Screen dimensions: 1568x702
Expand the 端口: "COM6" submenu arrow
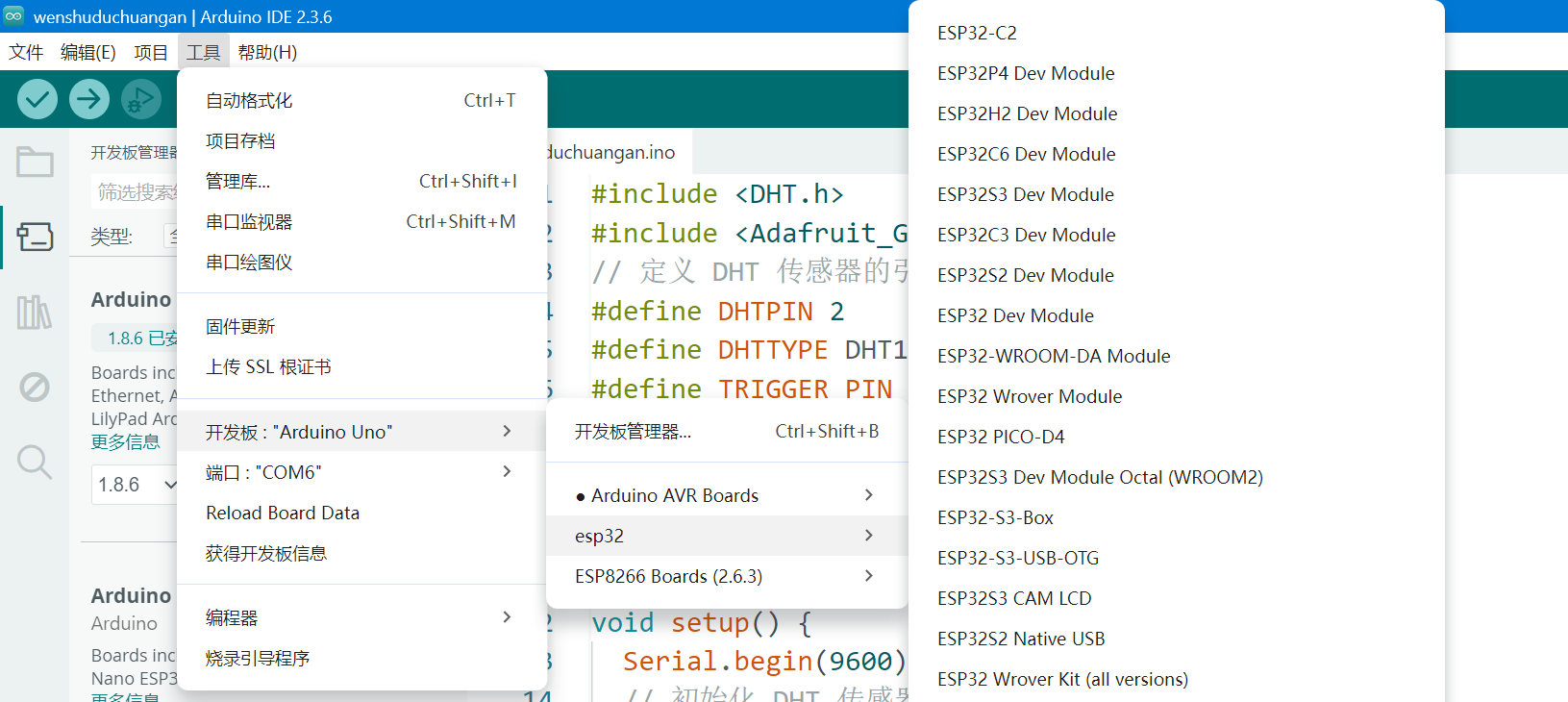507,472
